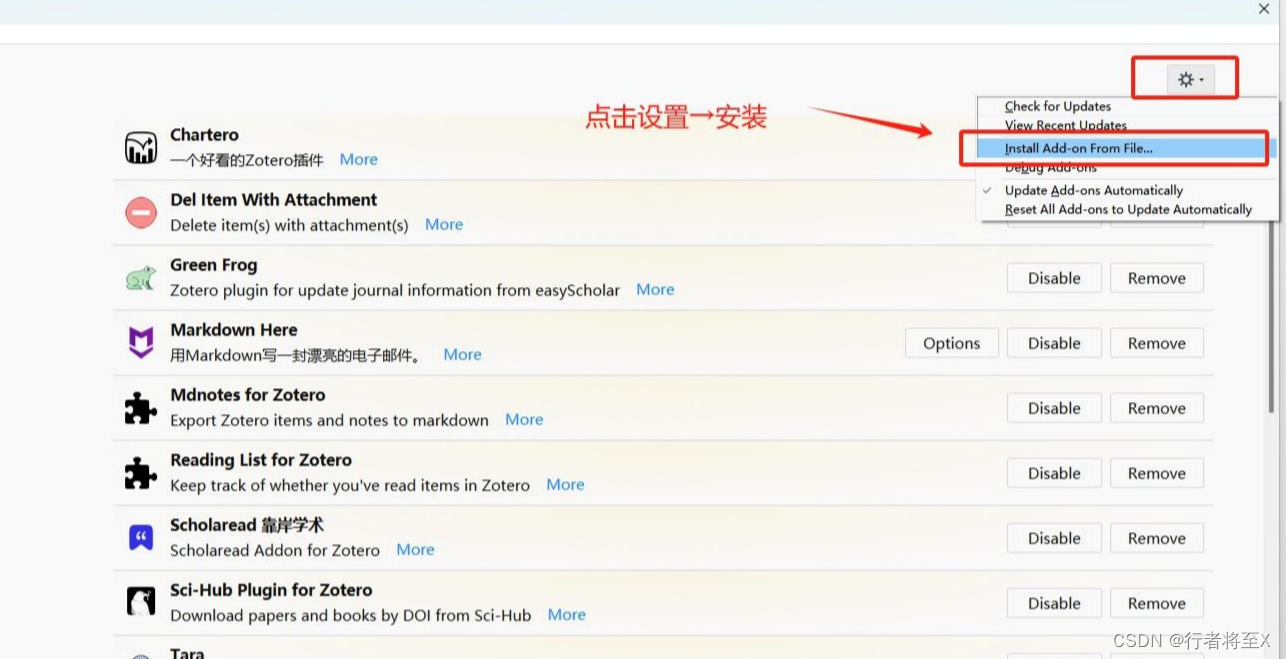Select Sci-Hub Plugin for Zotero title
The width and height of the screenshot is (1286, 659).
click(271, 590)
